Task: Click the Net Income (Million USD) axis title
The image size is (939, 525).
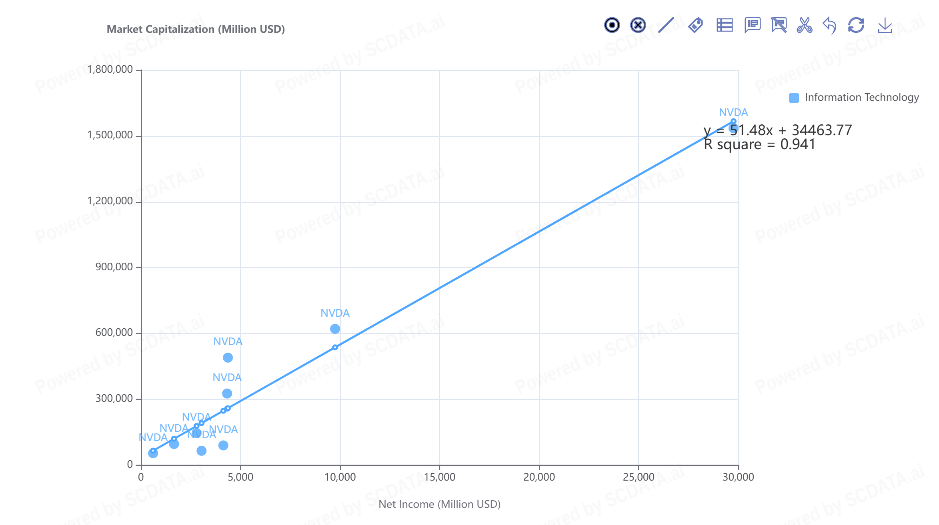Action: click(x=439, y=504)
